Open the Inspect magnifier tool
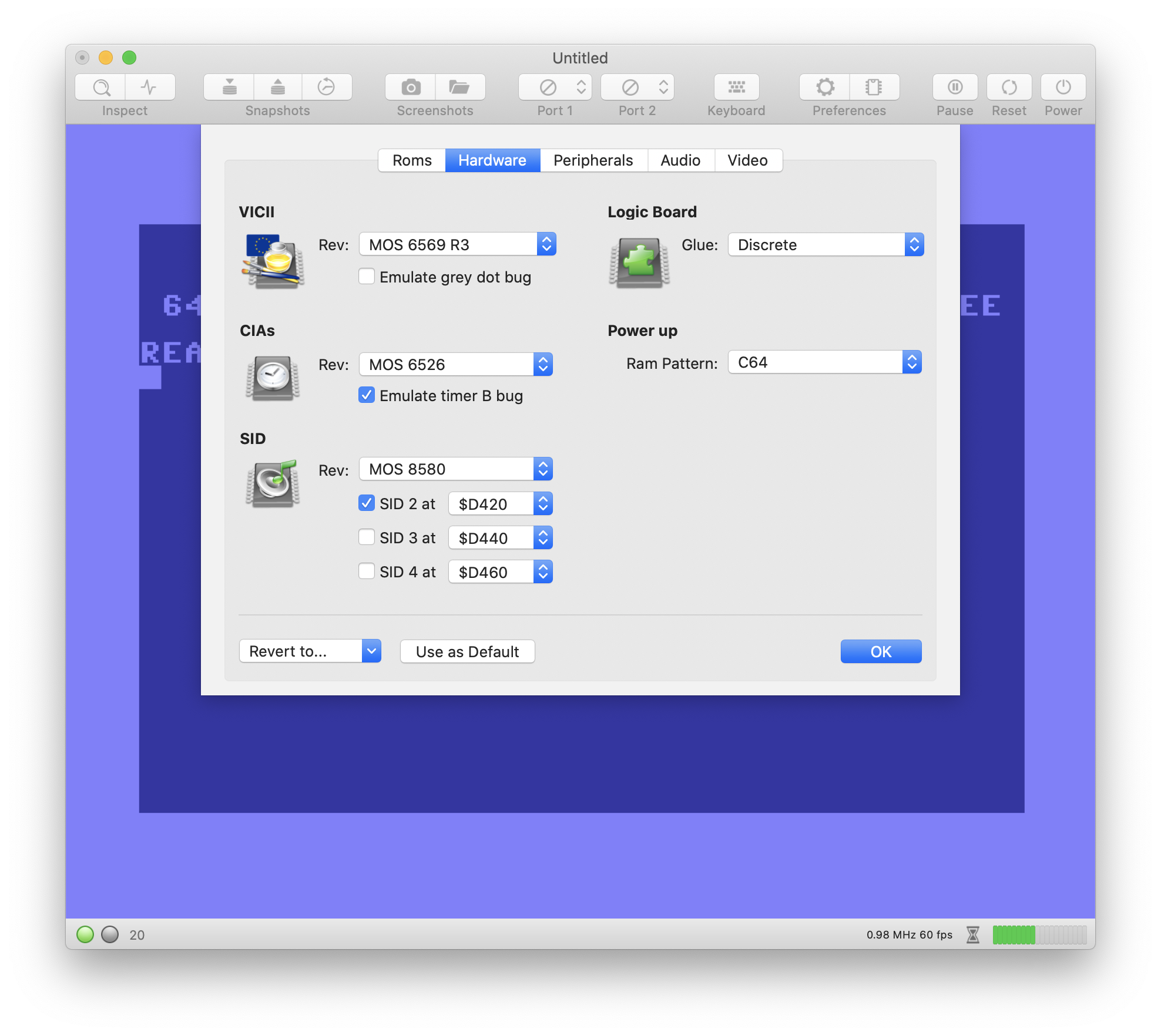The width and height of the screenshot is (1161, 1036). coord(100,88)
